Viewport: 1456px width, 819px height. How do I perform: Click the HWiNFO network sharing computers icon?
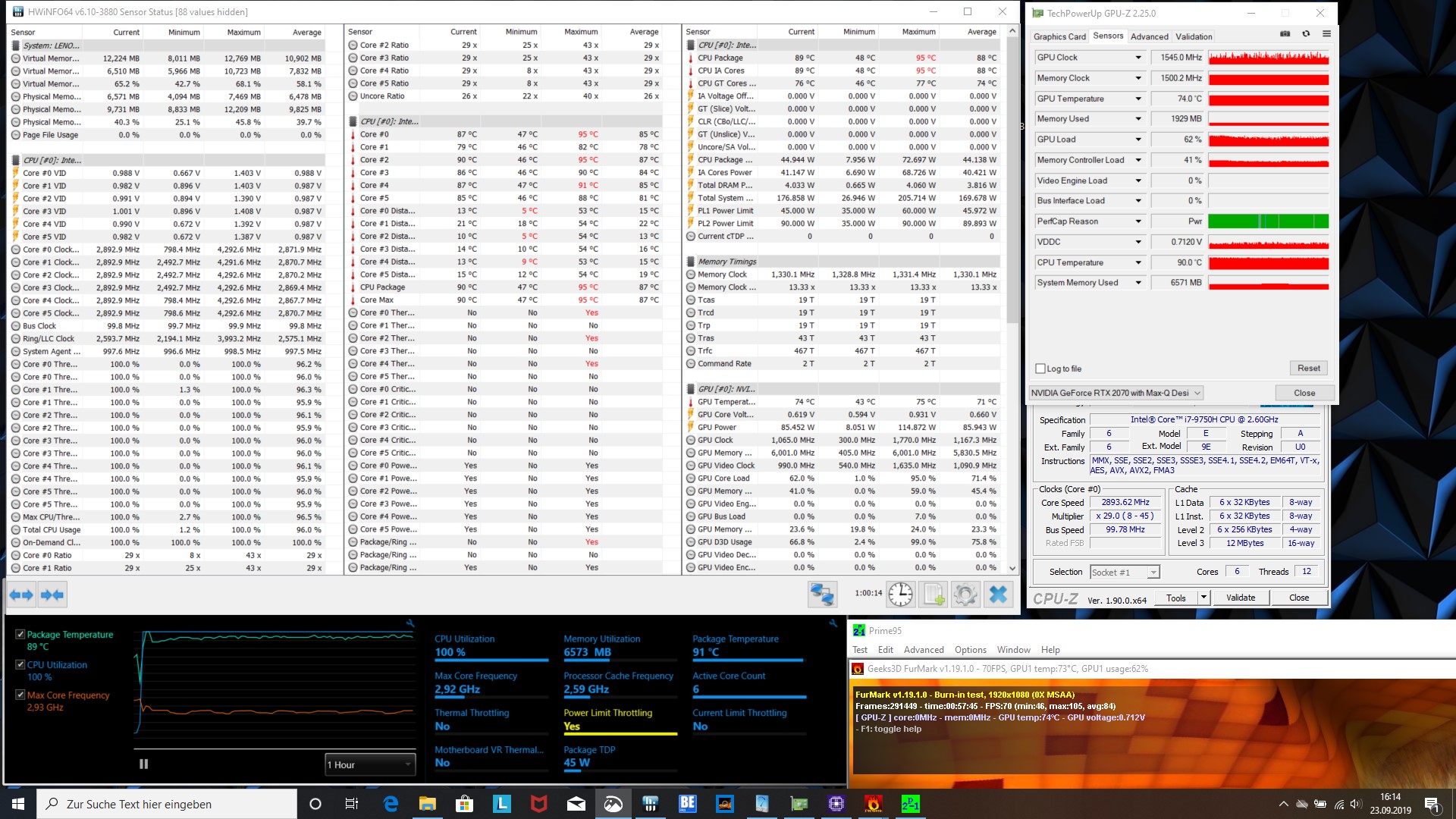coord(822,595)
